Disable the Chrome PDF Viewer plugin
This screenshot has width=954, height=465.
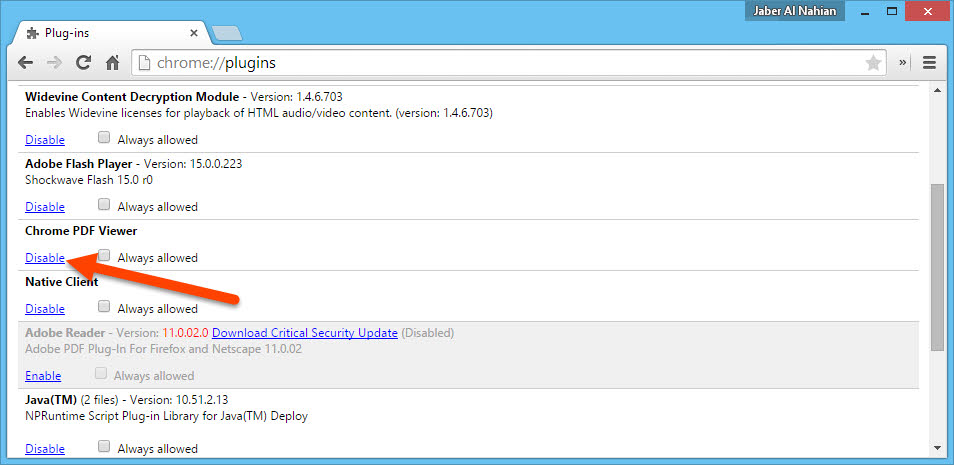[45, 258]
